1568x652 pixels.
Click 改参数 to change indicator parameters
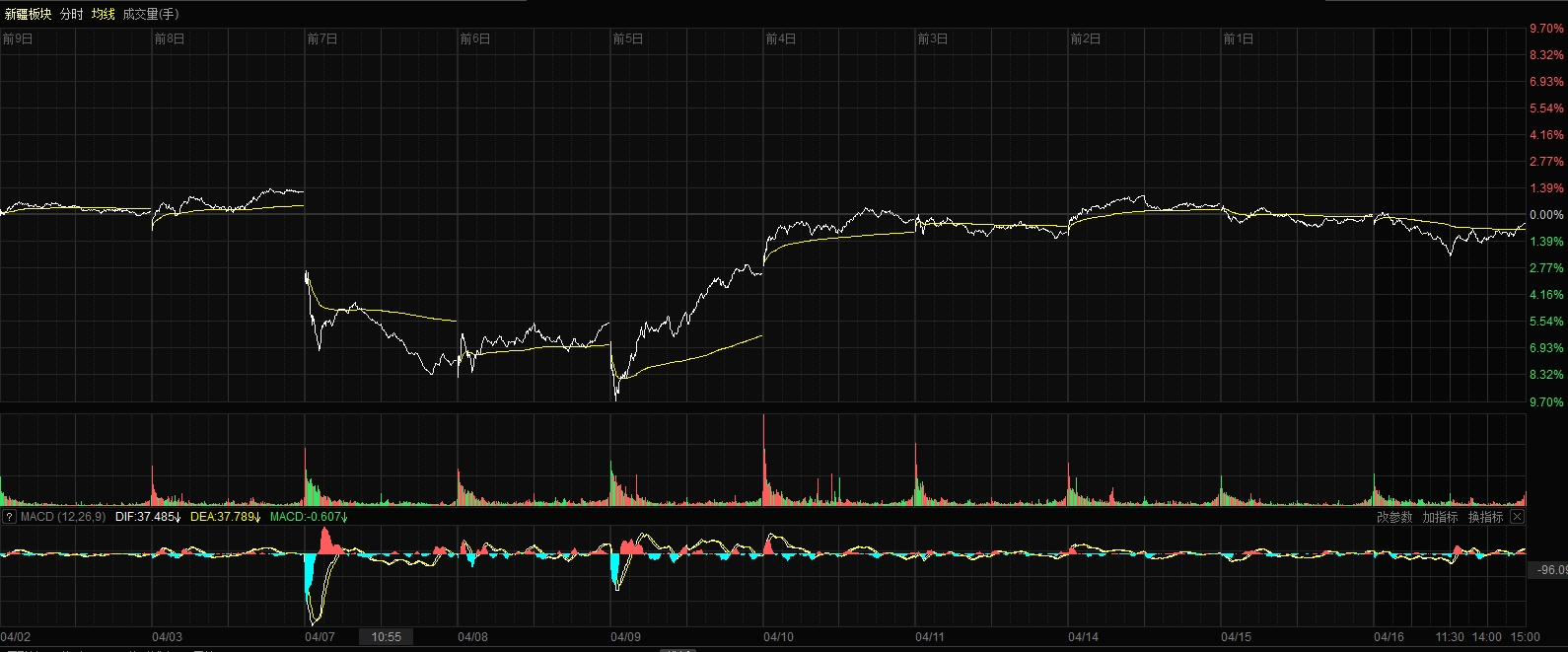pyautogui.click(x=1394, y=517)
